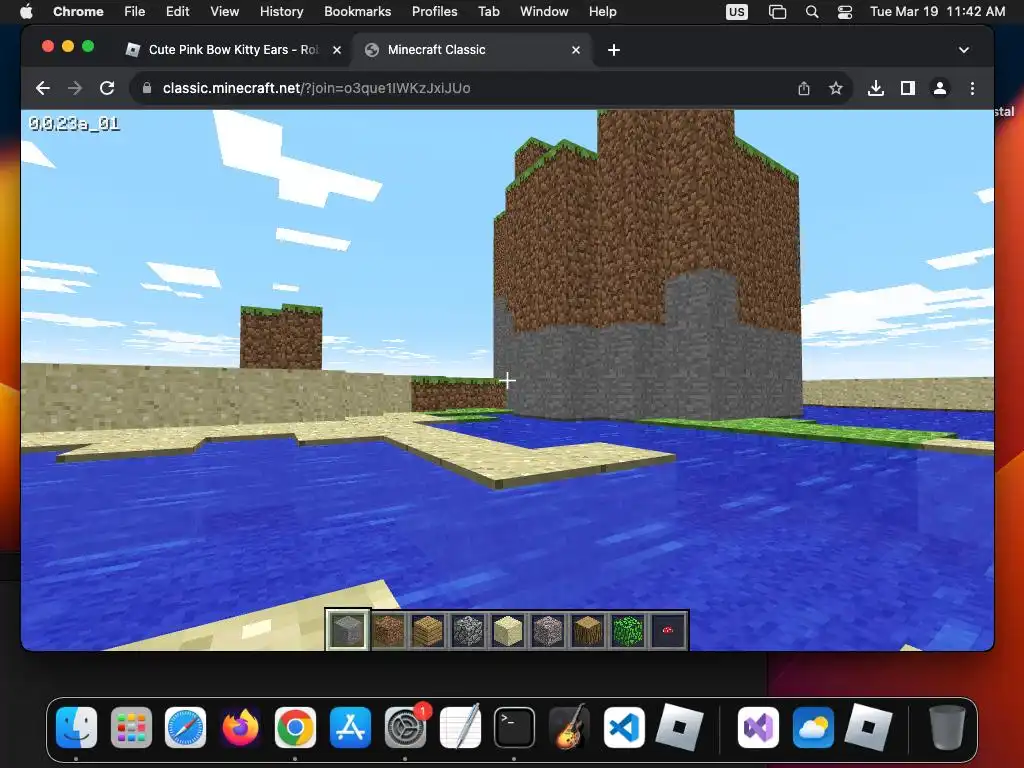
Task: Expand the tab search dropdown
Action: 964,50
